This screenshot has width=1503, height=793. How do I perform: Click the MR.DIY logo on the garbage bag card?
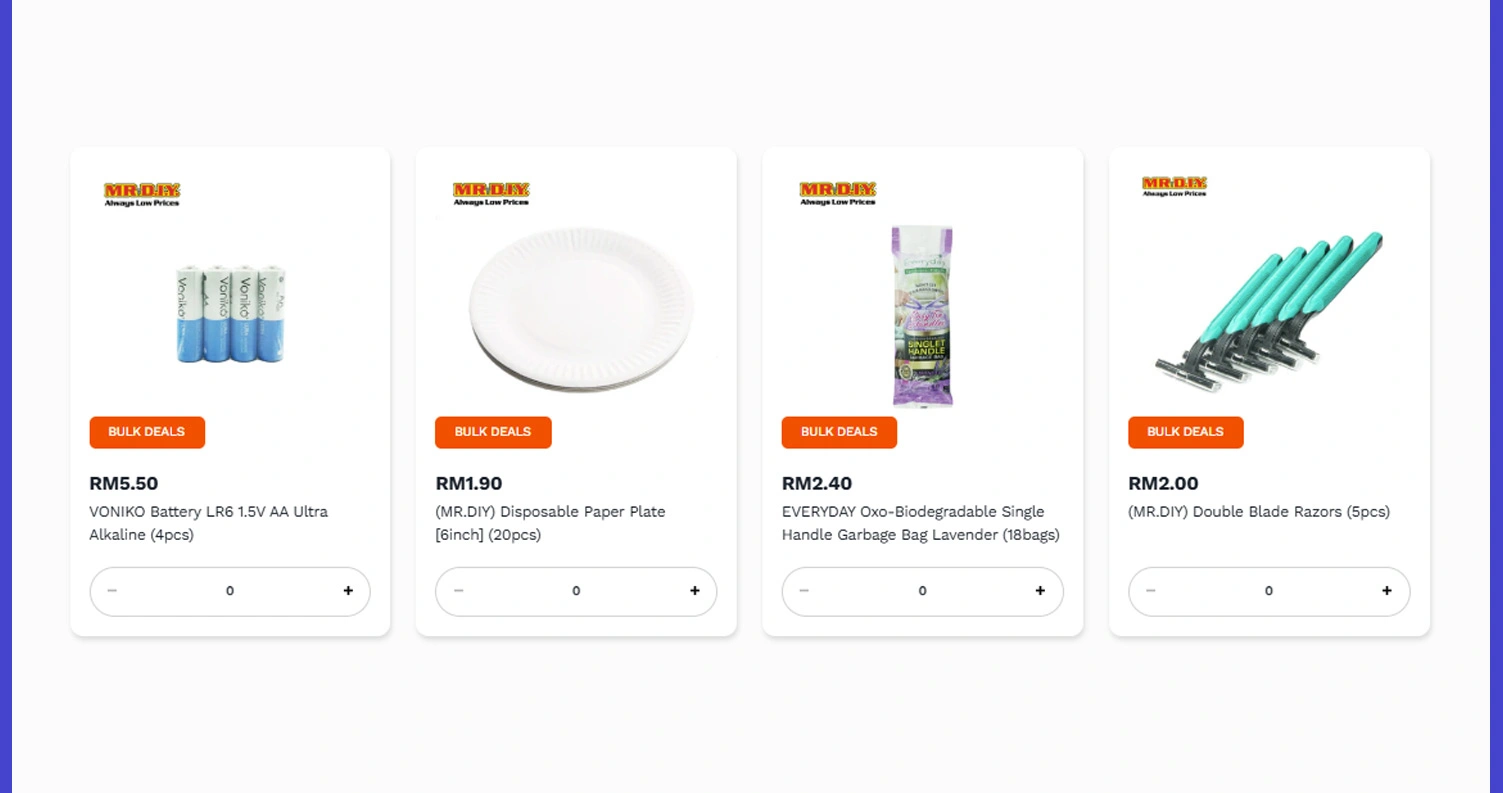pos(836,192)
